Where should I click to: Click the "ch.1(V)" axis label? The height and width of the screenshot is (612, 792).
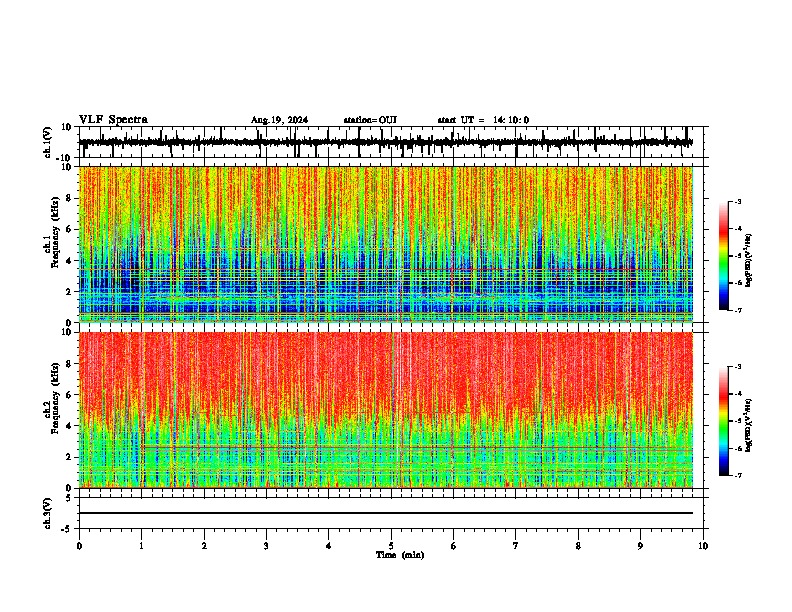click(47, 142)
